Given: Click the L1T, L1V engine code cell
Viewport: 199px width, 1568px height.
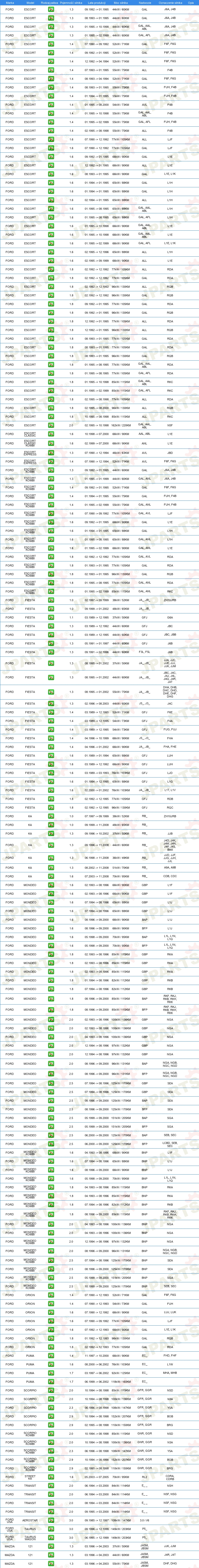Looking at the screenshot, I should tap(170, 790).
